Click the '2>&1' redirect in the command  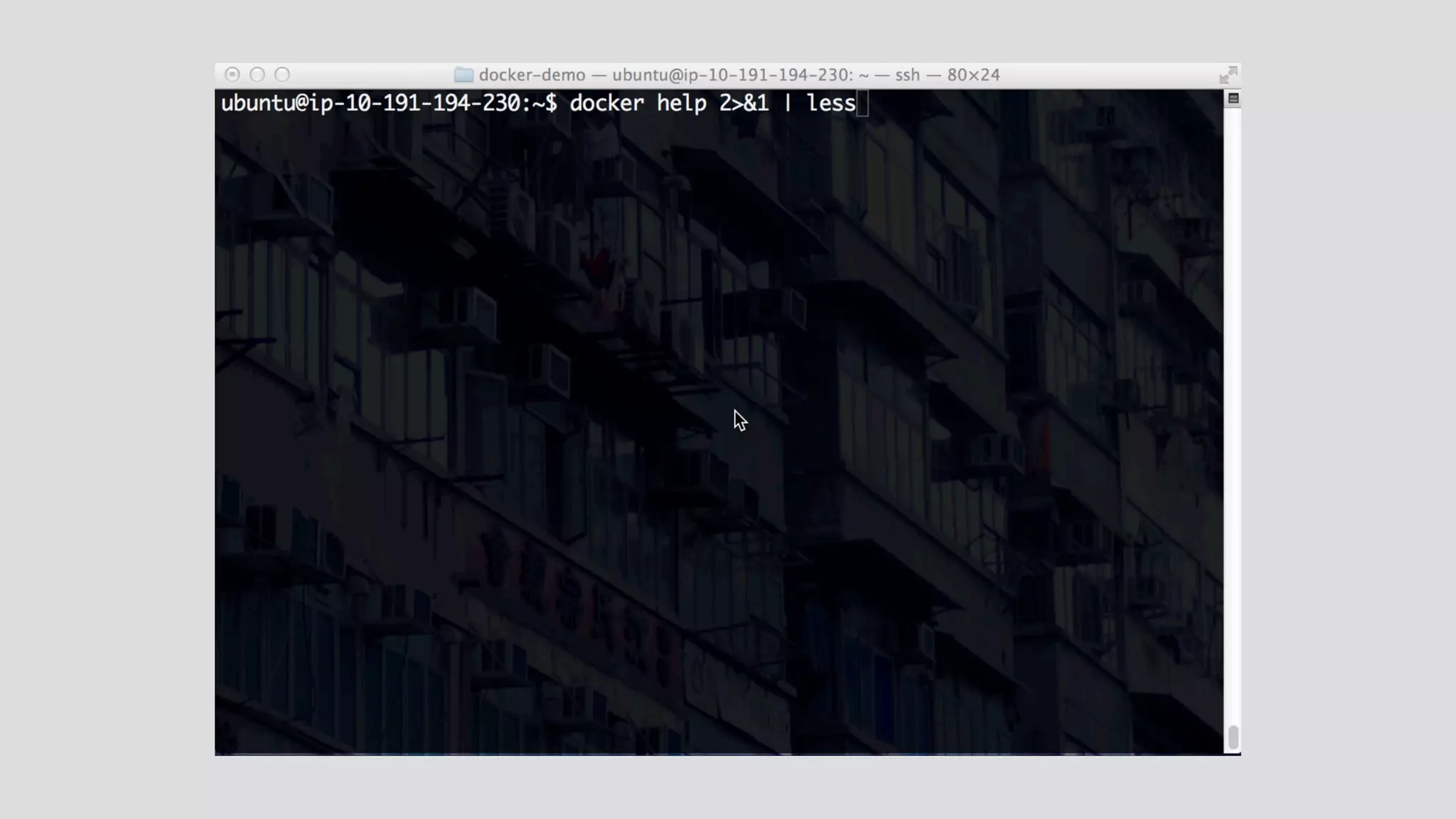(744, 104)
